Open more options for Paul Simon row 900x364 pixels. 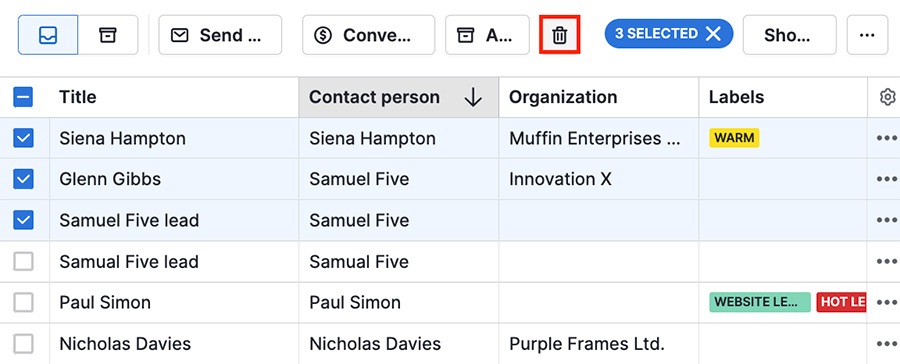pyautogui.click(x=887, y=302)
